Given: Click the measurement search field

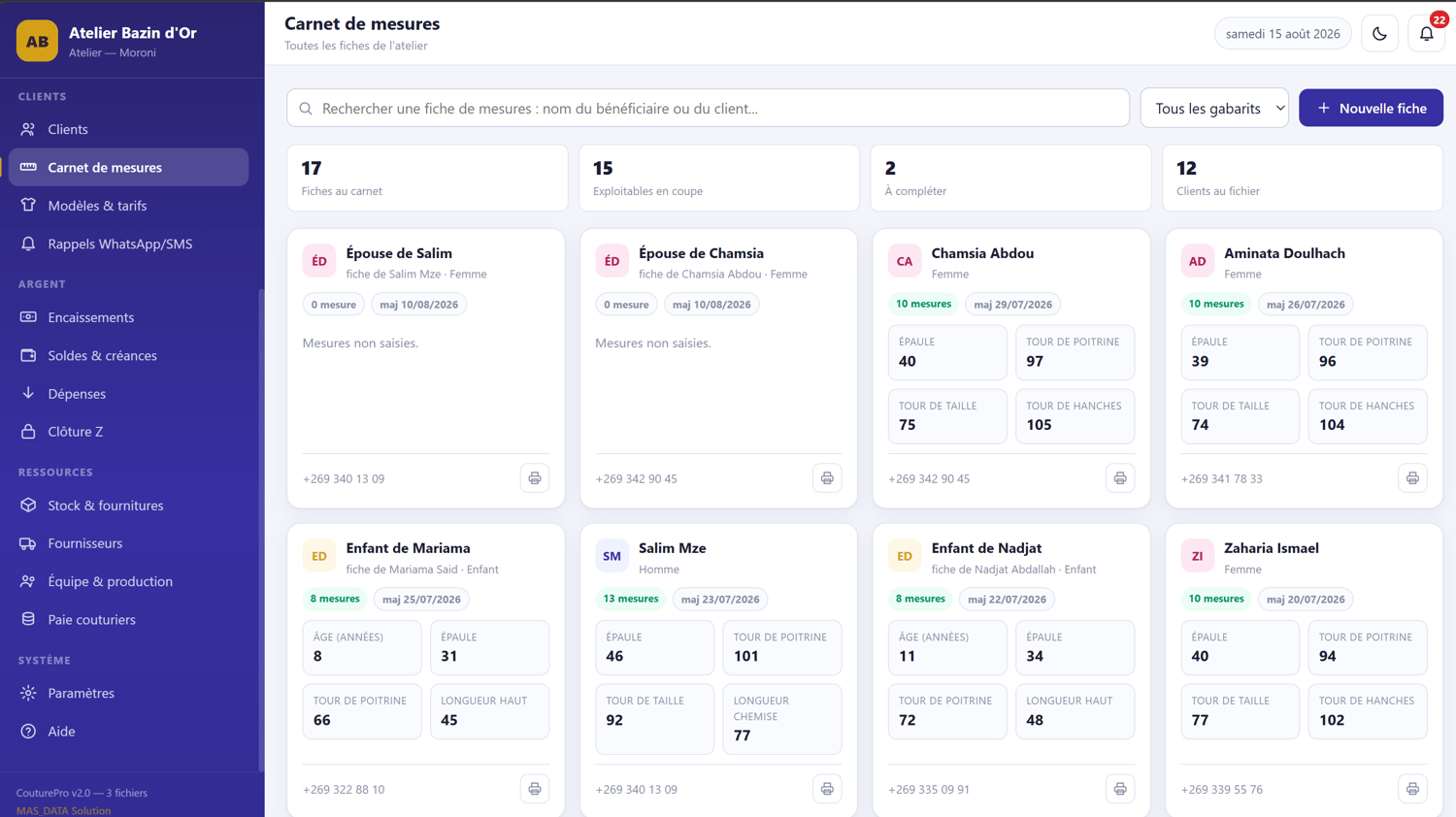Looking at the screenshot, I should pos(708,108).
